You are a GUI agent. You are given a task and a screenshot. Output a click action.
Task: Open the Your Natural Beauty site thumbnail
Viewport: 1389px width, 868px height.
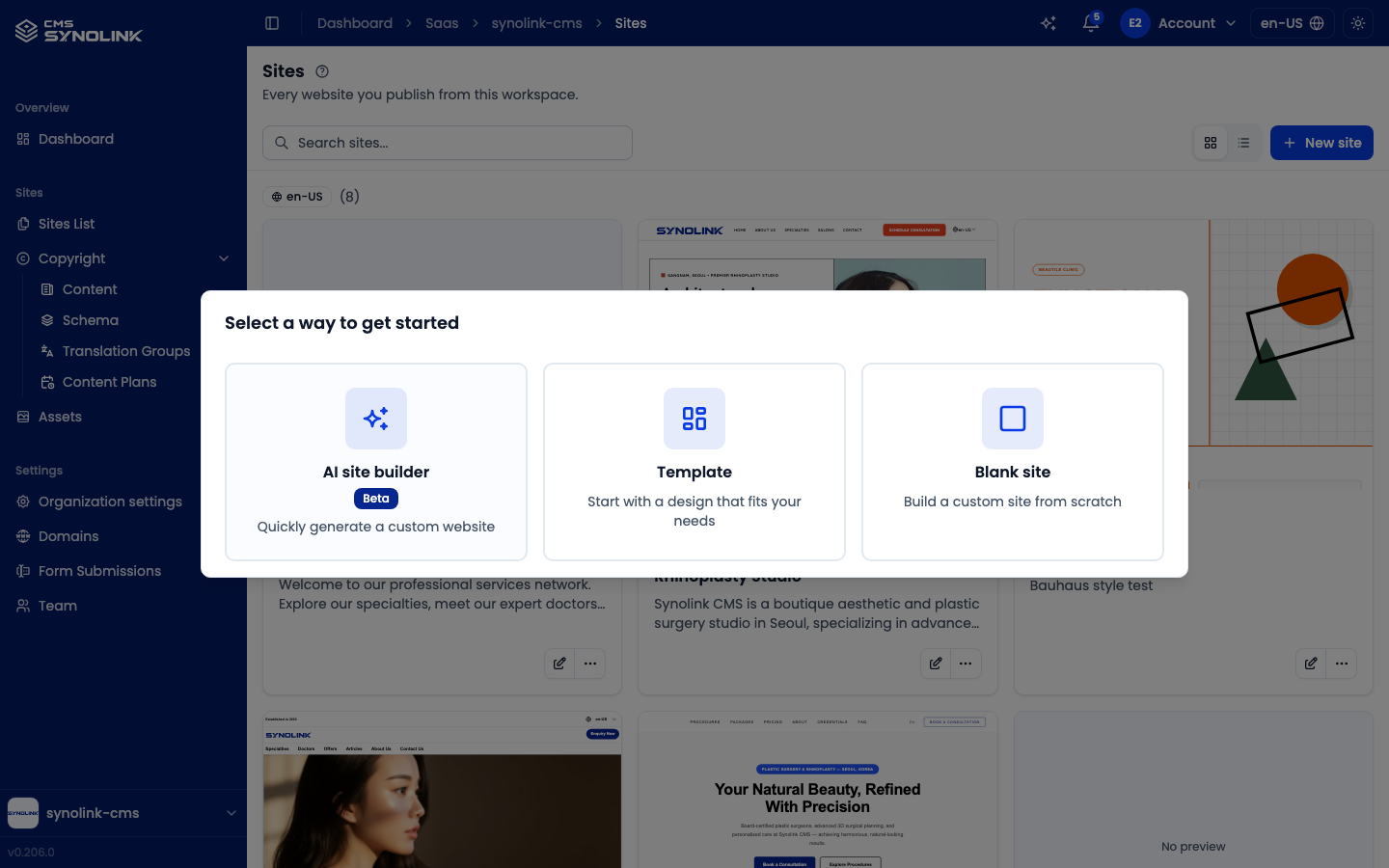818,791
